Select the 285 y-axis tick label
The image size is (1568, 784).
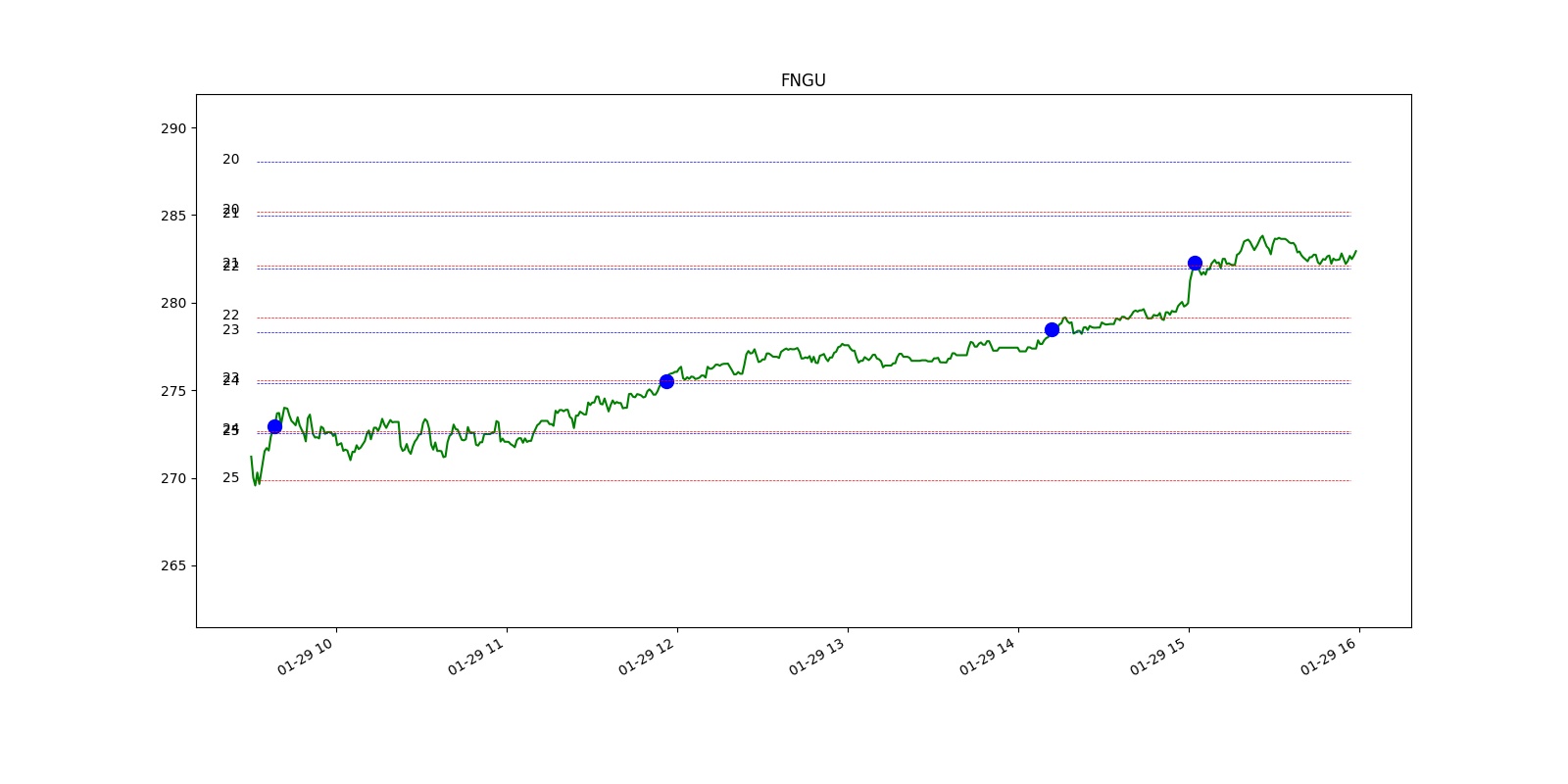(x=173, y=216)
